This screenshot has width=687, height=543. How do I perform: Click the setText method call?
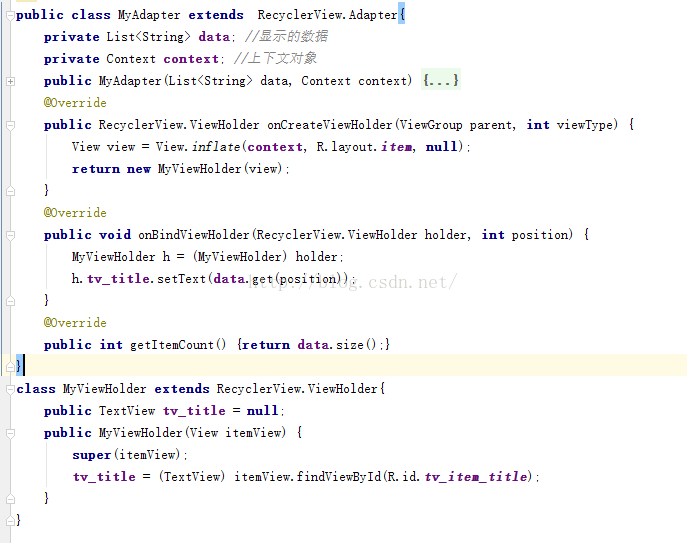coord(181,279)
